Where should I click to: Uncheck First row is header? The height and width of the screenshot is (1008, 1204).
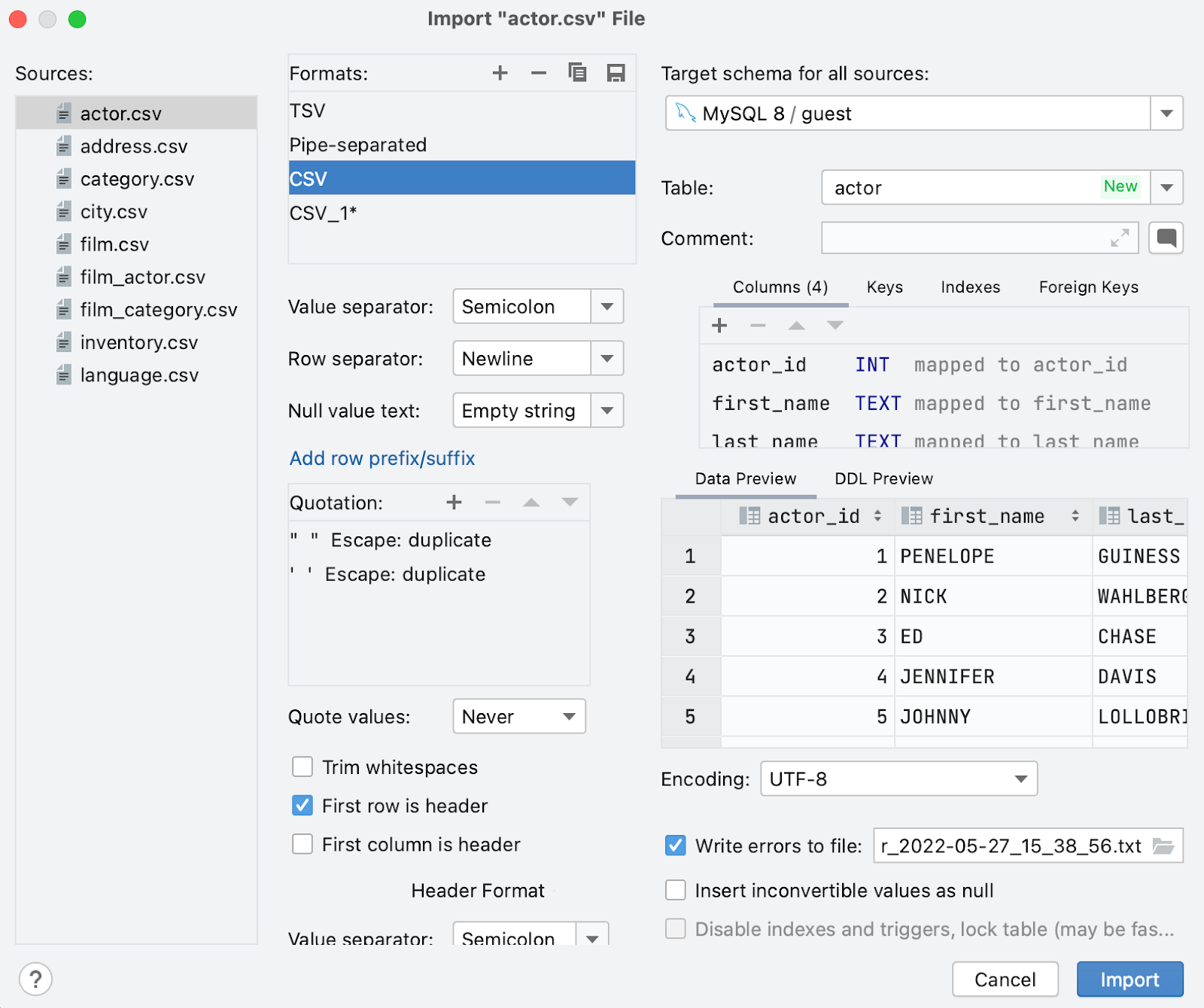(x=303, y=806)
